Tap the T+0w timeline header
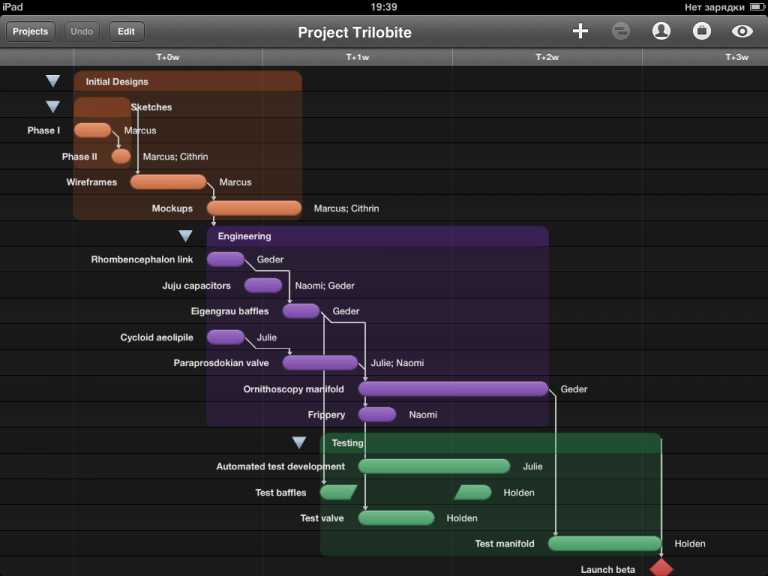Image resolution: width=768 pixels, height=576 pixels. 168,57
